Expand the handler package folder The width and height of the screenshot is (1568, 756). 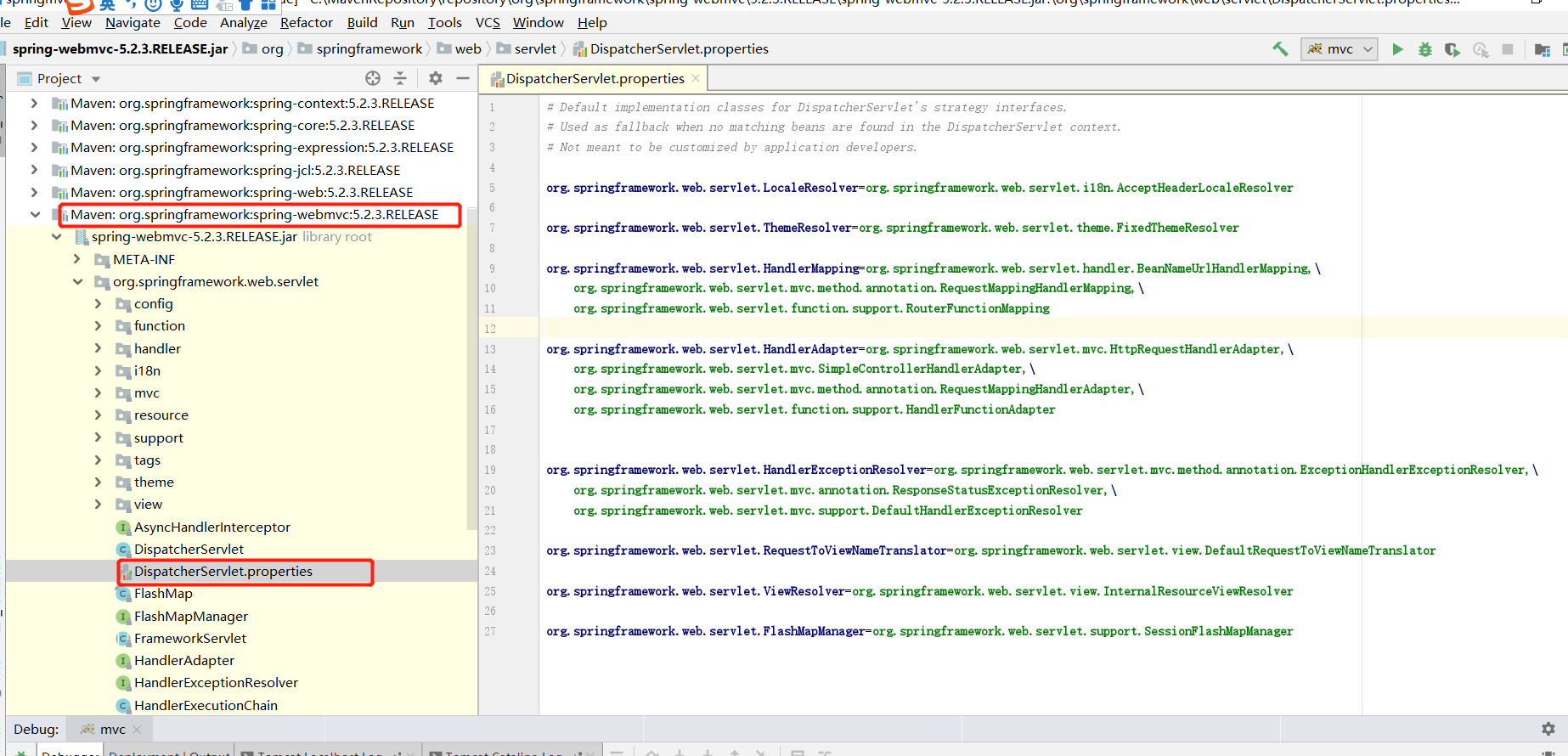tap(98, 348)
